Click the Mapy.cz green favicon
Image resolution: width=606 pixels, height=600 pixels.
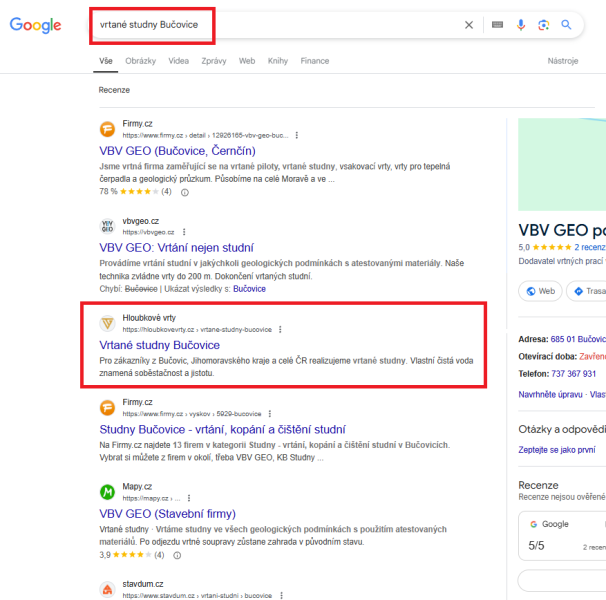point(107,492)
